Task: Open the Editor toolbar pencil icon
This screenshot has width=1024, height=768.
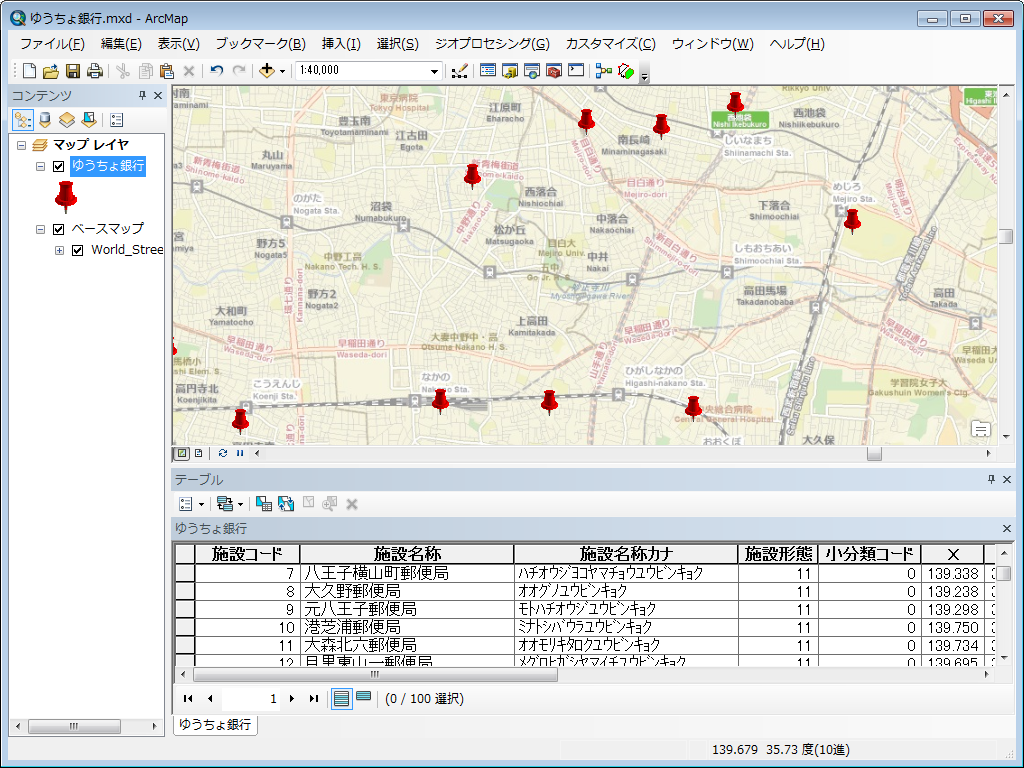Action: (459, 71)
